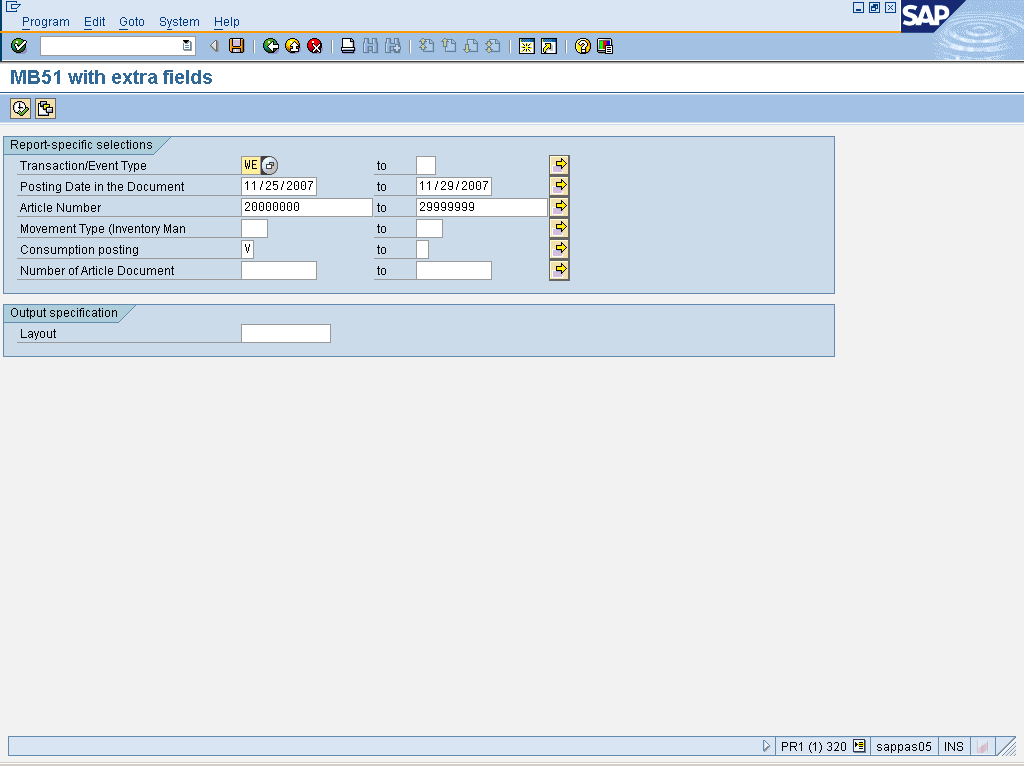Select the Posting Date from field 11/25/2007
1024x766 pixels.
(x=279, y=187)
